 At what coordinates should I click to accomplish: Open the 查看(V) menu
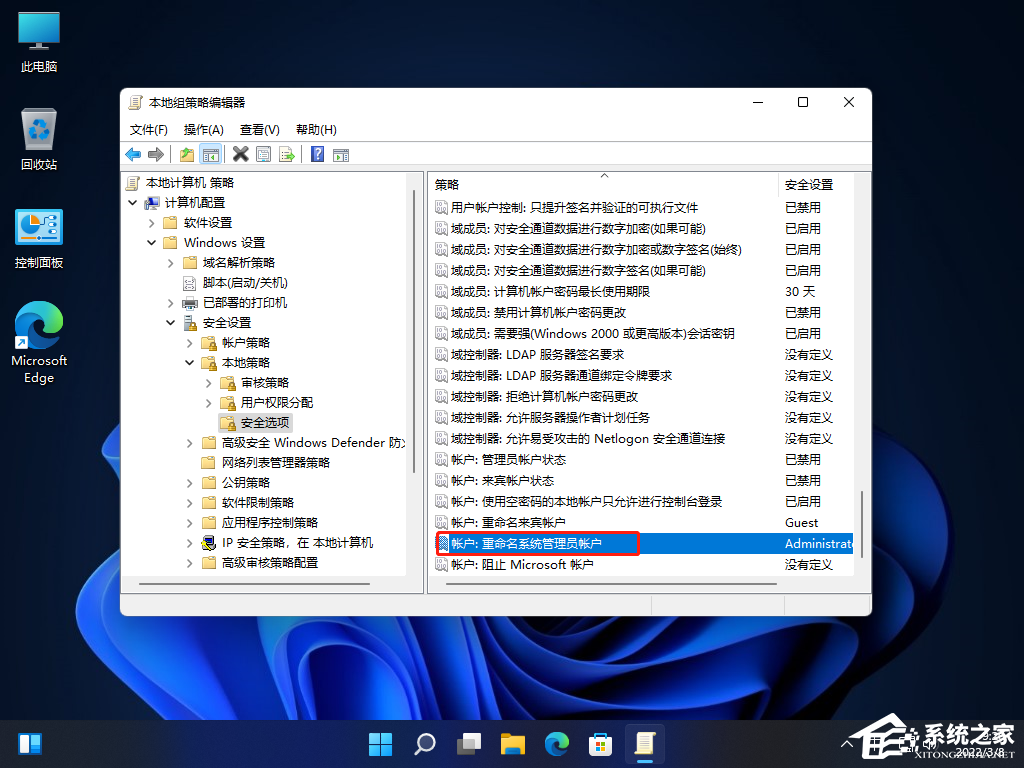coord(259,130)
